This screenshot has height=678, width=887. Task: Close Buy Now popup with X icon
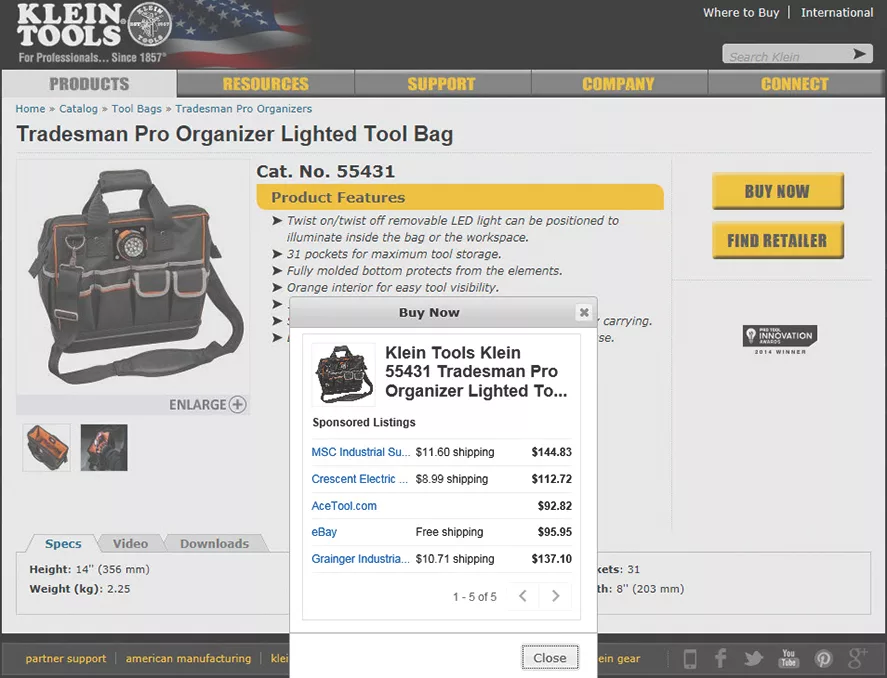(x=584, y=312)
